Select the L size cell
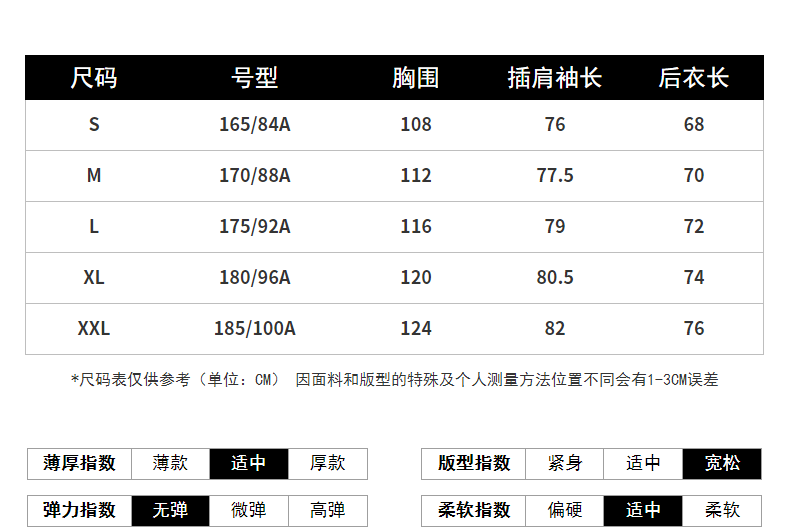This screenshot has height=527, width=790. click(94, 226)
